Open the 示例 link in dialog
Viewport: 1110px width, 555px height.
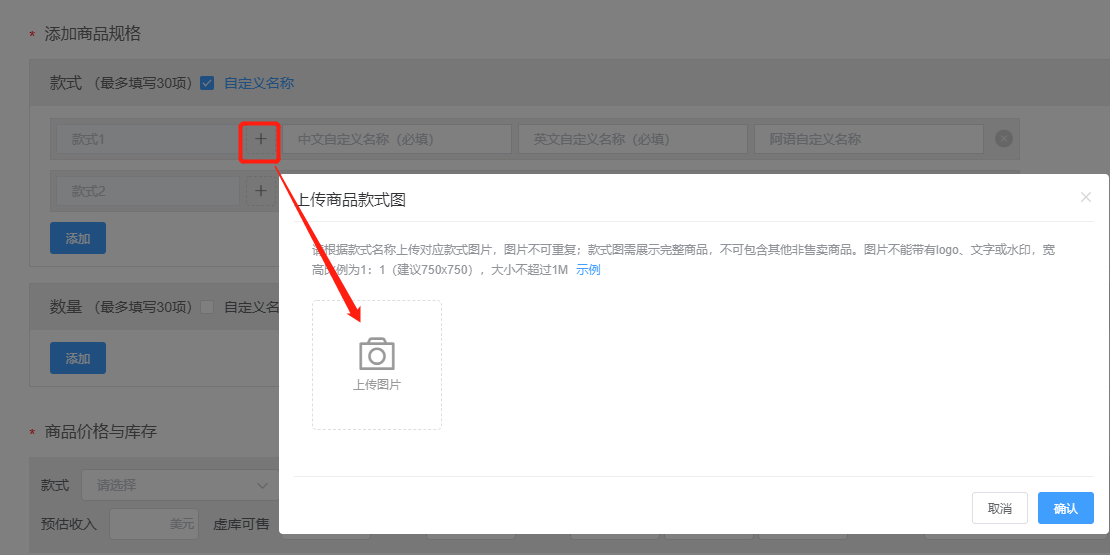pos(588,270)
